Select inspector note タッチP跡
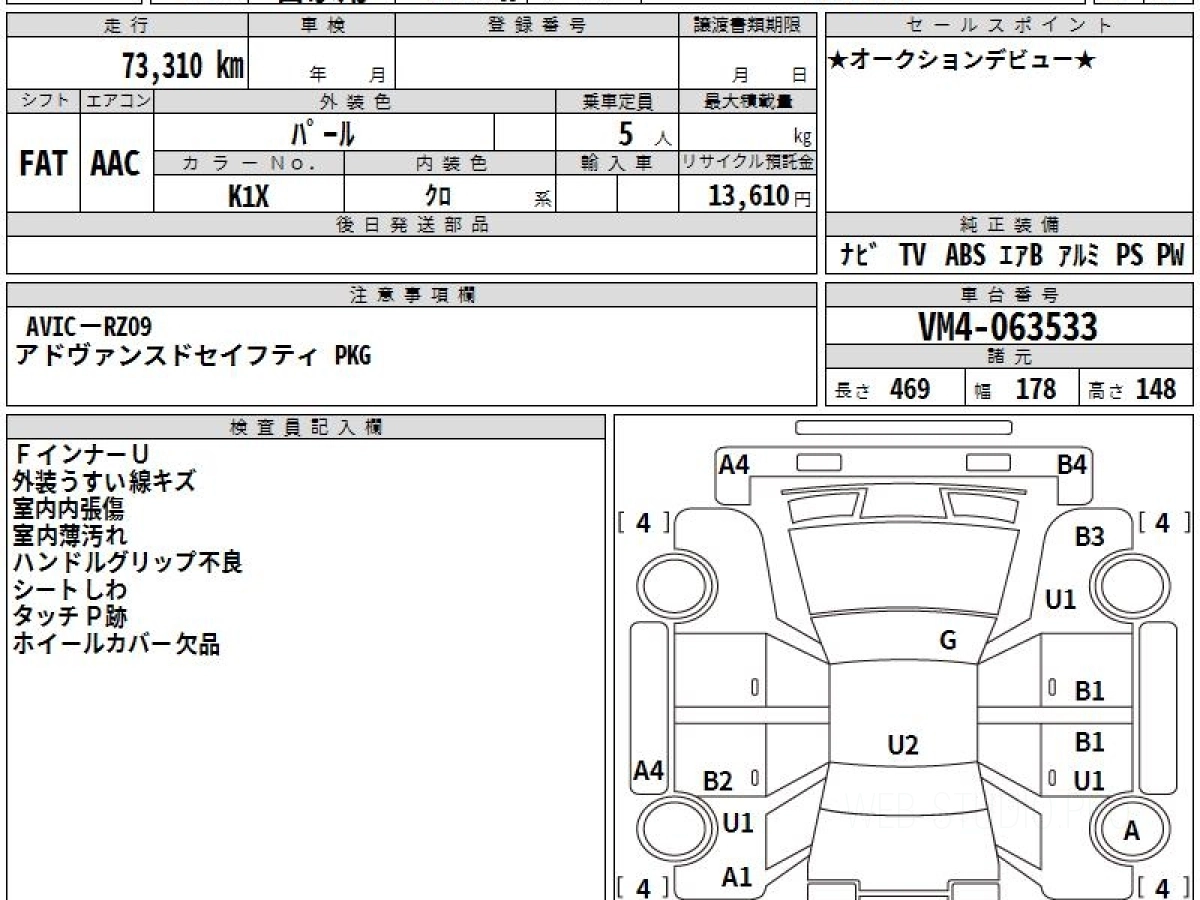This screenshot has width=1200, height=900. 70,616
